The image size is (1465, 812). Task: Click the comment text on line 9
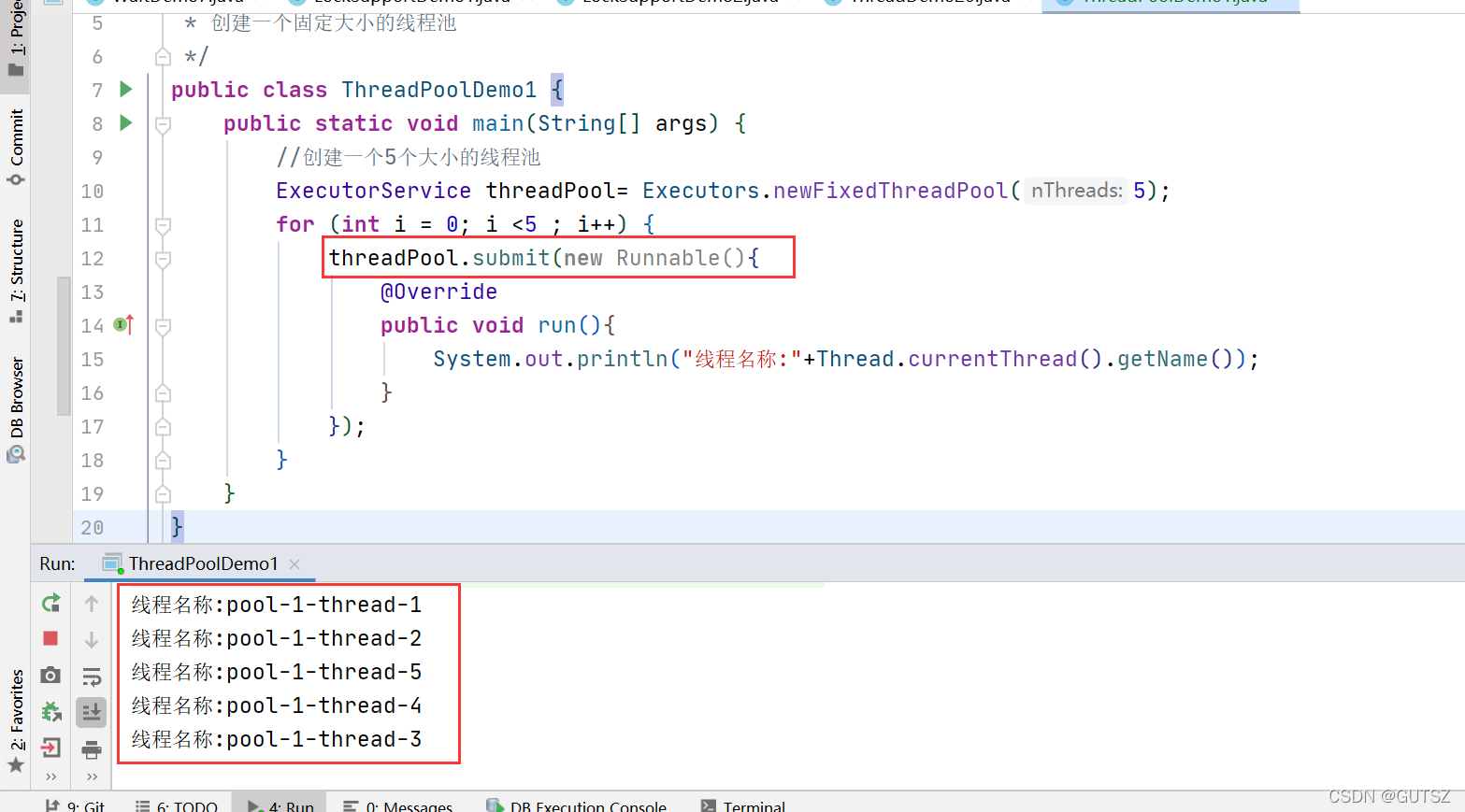[x=409, y=157]
